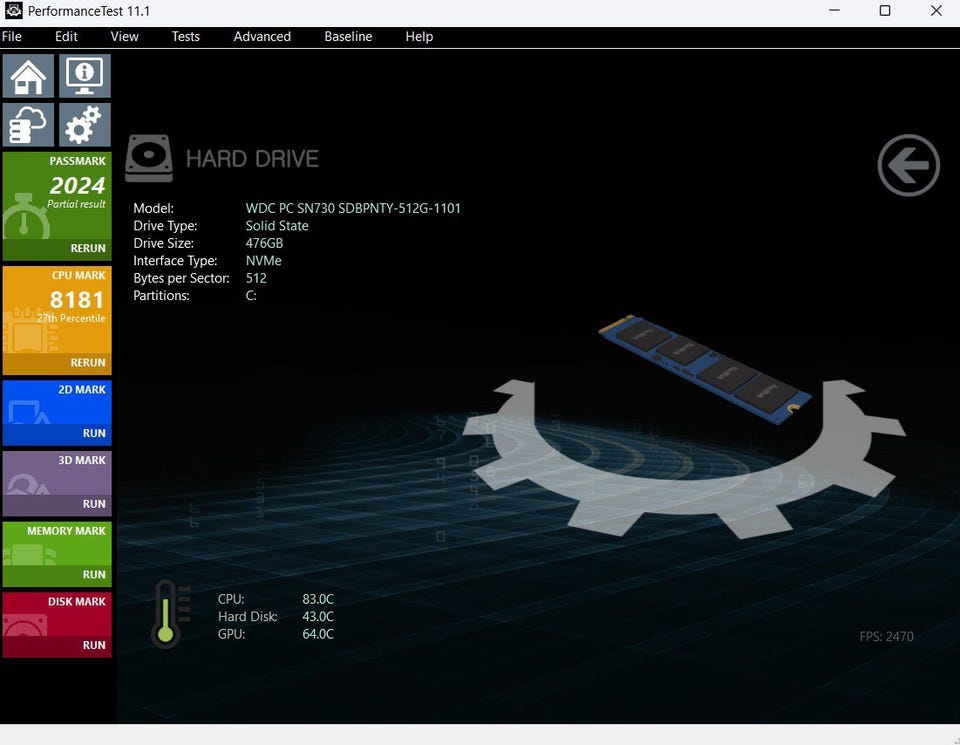Open the Tests menu
960x745 pixels.
(186, 37)
